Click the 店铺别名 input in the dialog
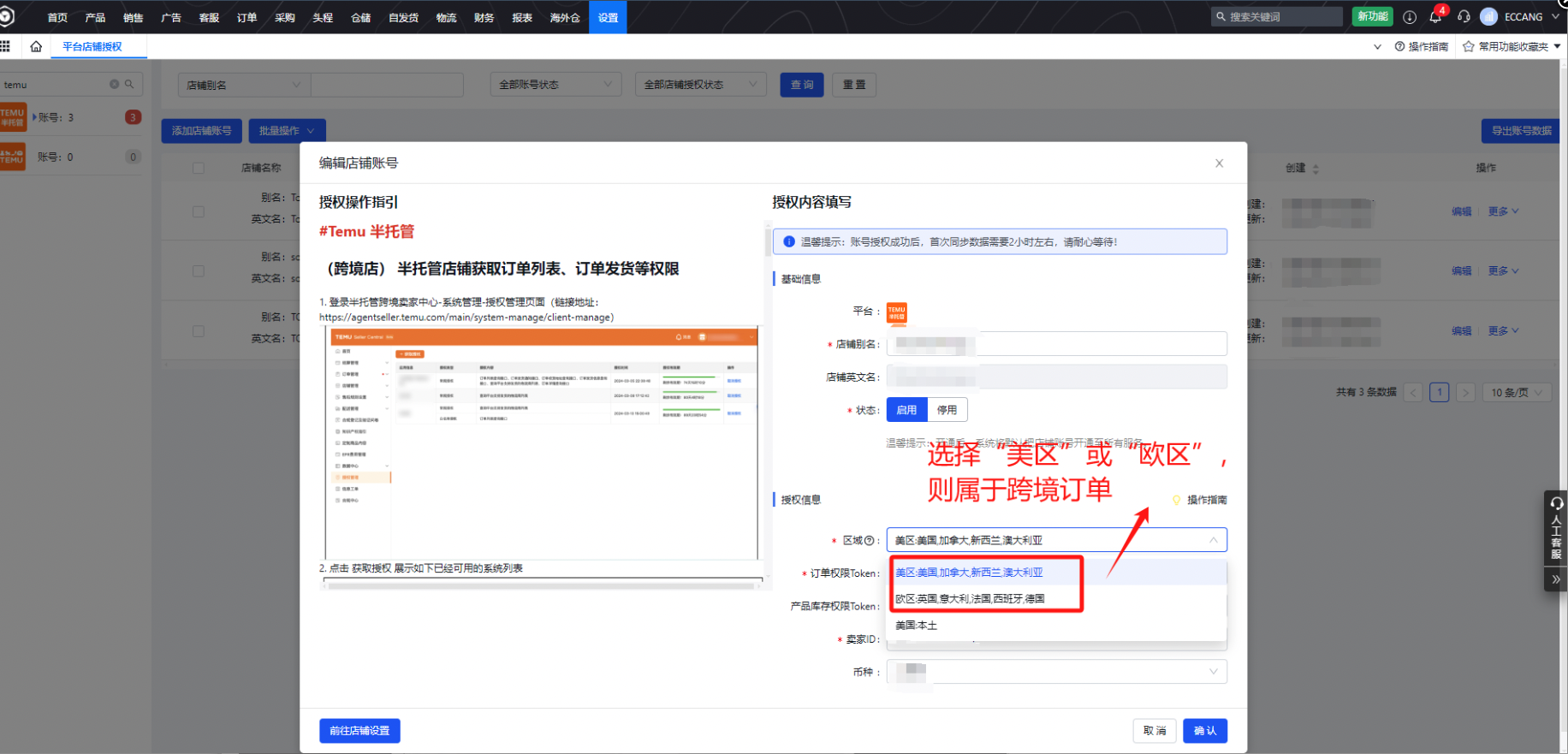The image size is (1568, 754). (1057, 344)
